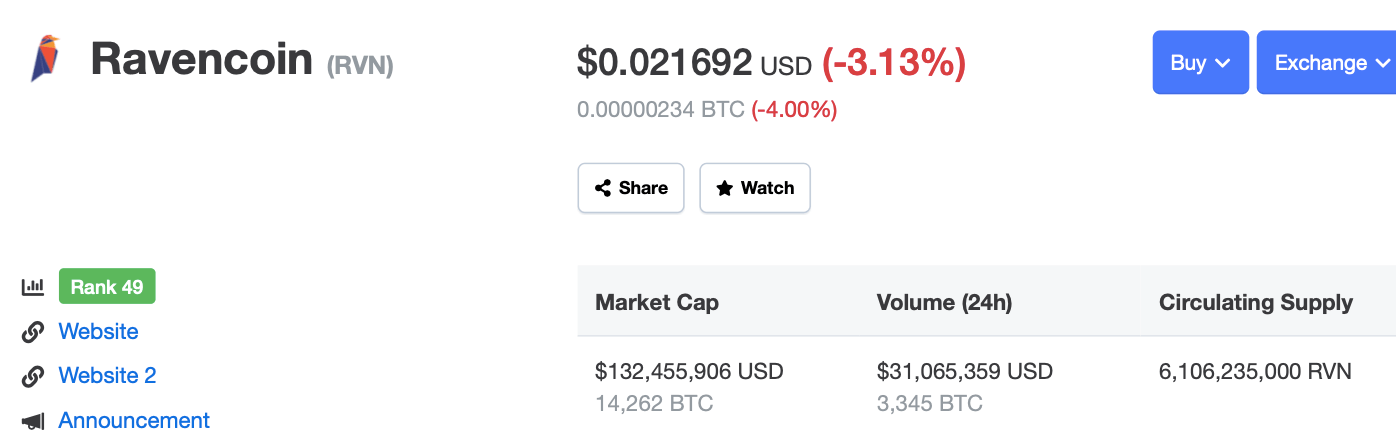The image size is (1396, 441).
Task: Click the Circulating Supply column header
Action: tap(1255, 302)
